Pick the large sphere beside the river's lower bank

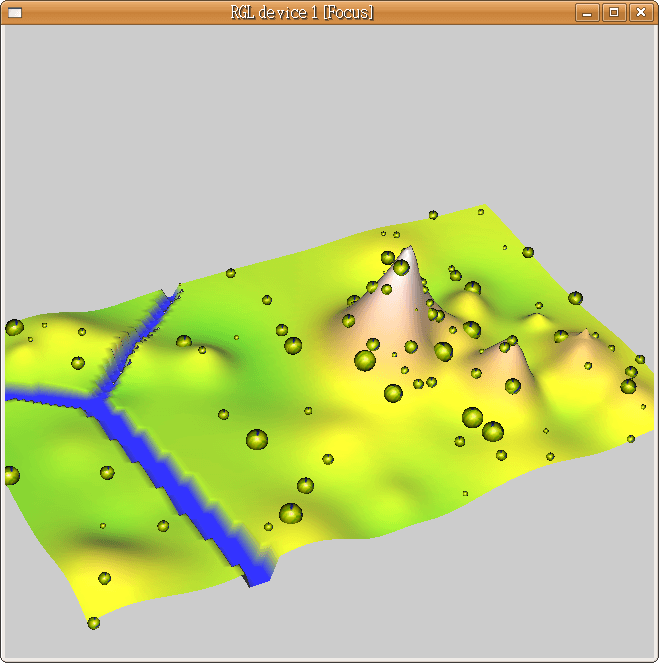pos(290,514)
